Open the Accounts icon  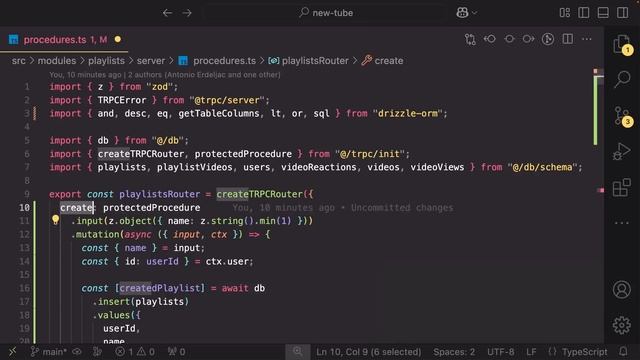(x=622, y=289)
